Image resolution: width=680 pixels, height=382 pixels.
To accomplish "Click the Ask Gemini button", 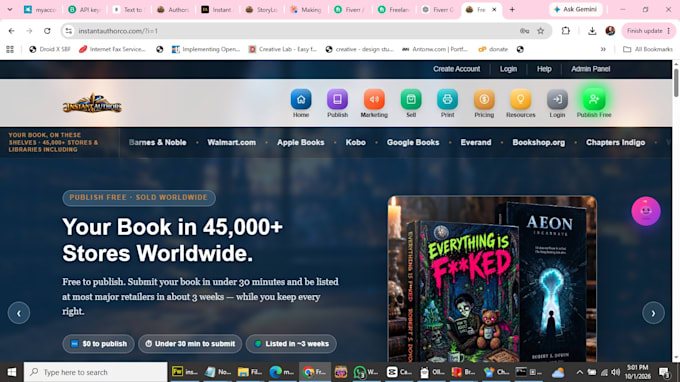I will [575, 10].
